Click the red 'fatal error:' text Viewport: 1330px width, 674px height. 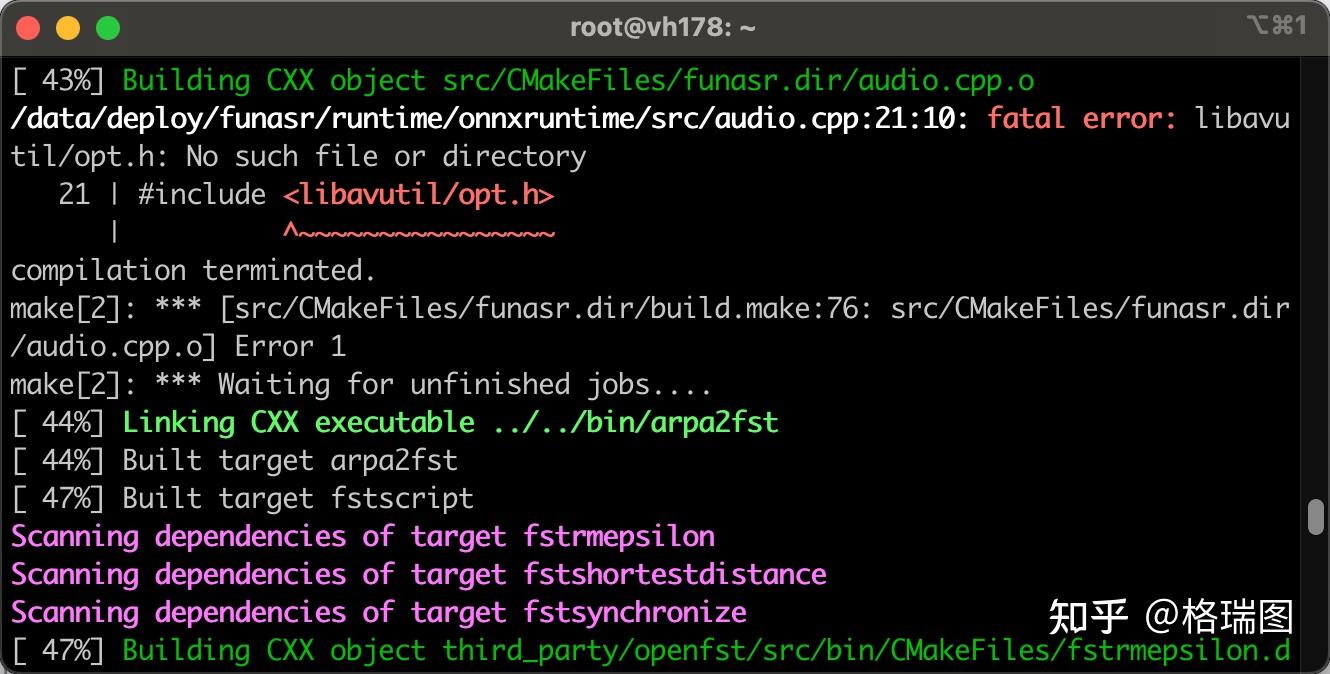[x=1082, y=119]
